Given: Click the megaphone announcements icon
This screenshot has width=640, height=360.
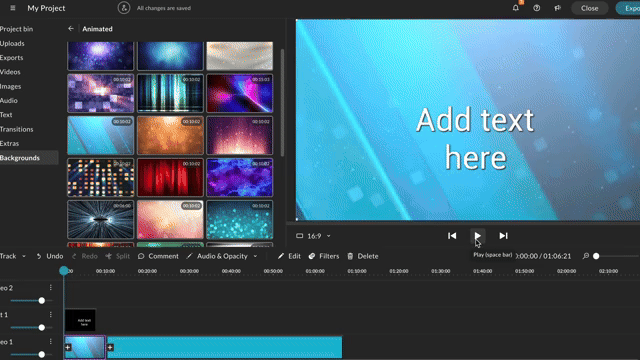Looking at the screenshot, I should (558, 8).
